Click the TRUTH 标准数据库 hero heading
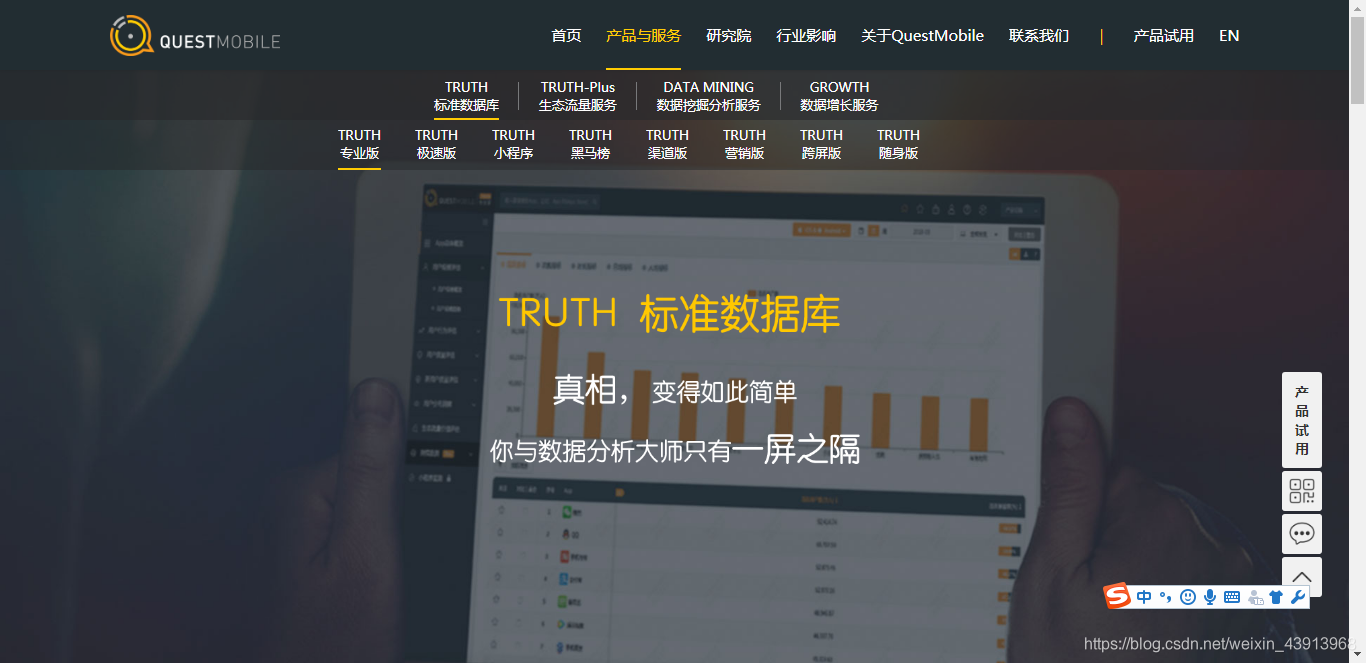1366x663 pixels. 669,313
